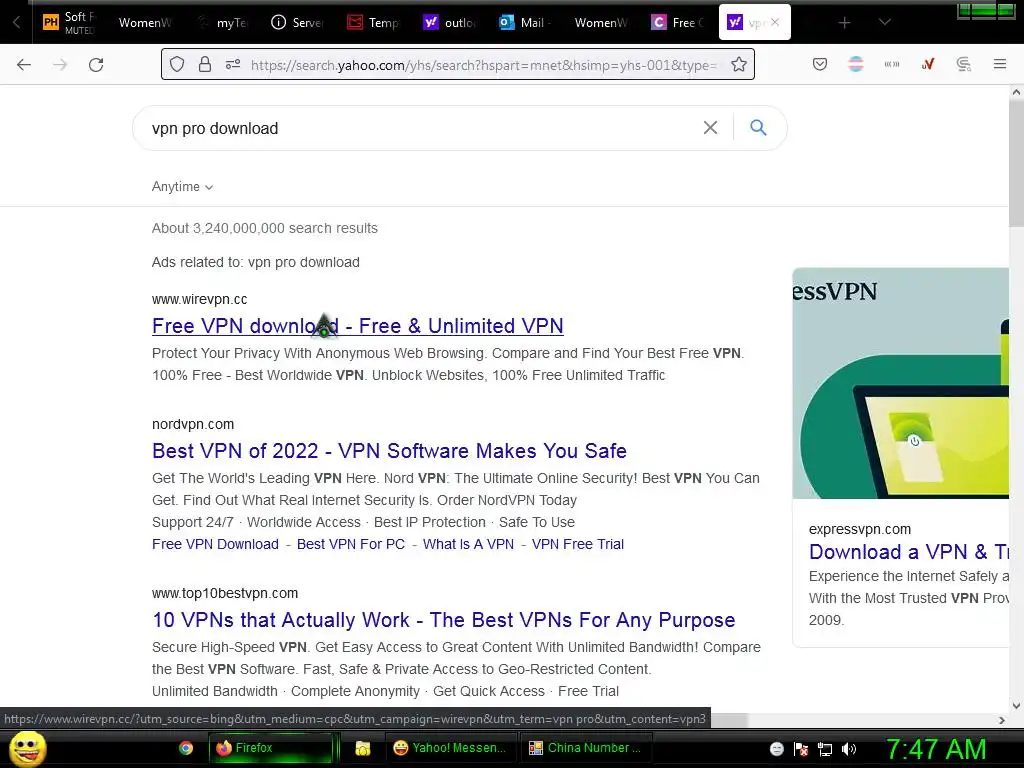Switch to the Yahoo outlook search tab
1024x768 pixels.
(449, 22)
